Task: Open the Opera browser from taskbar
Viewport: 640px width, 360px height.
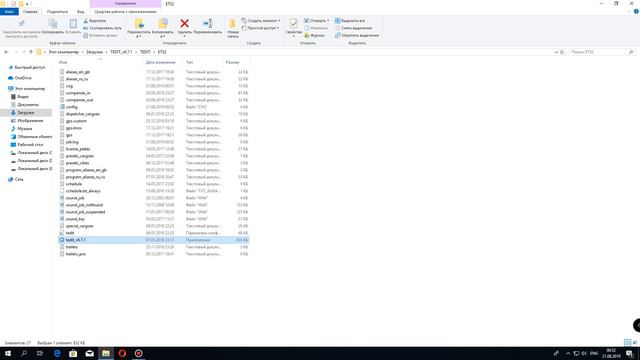Action: coord(122,353)
